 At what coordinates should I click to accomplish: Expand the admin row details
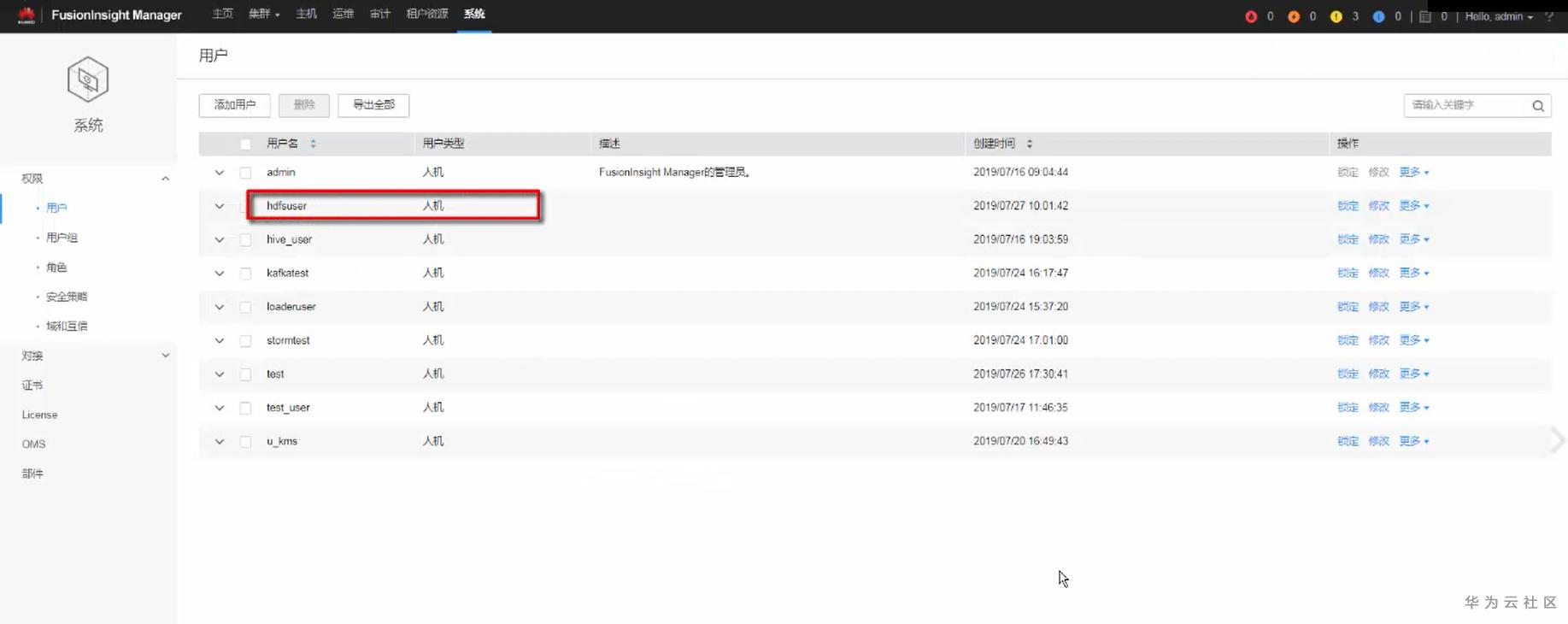point(220,173)
